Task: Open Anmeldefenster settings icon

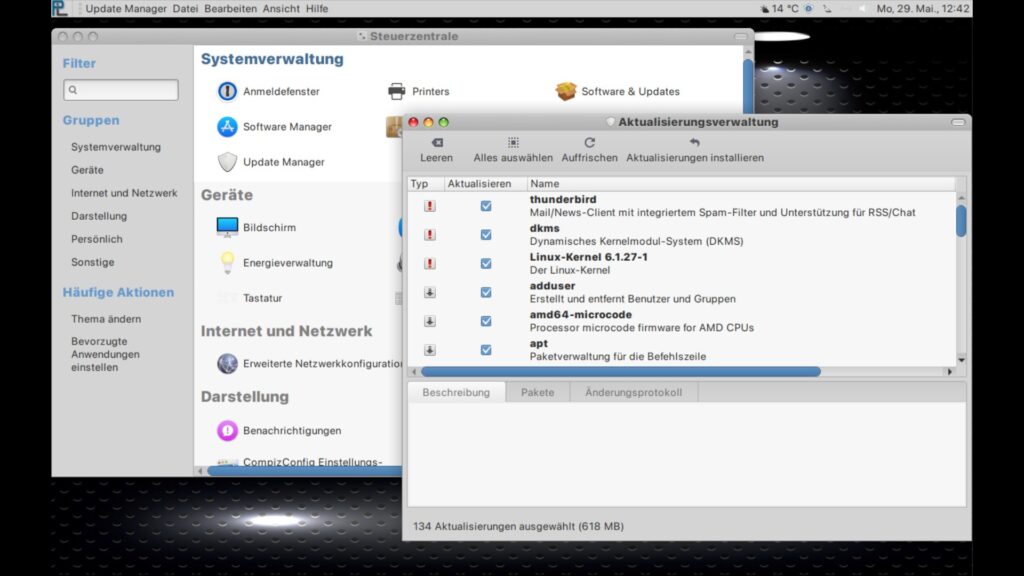Action: pyautogui.click(x=227, y=91)
